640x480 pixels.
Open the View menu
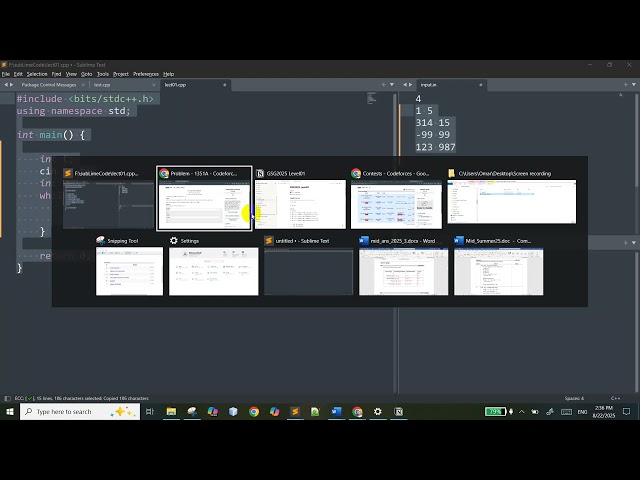(71, 74)
